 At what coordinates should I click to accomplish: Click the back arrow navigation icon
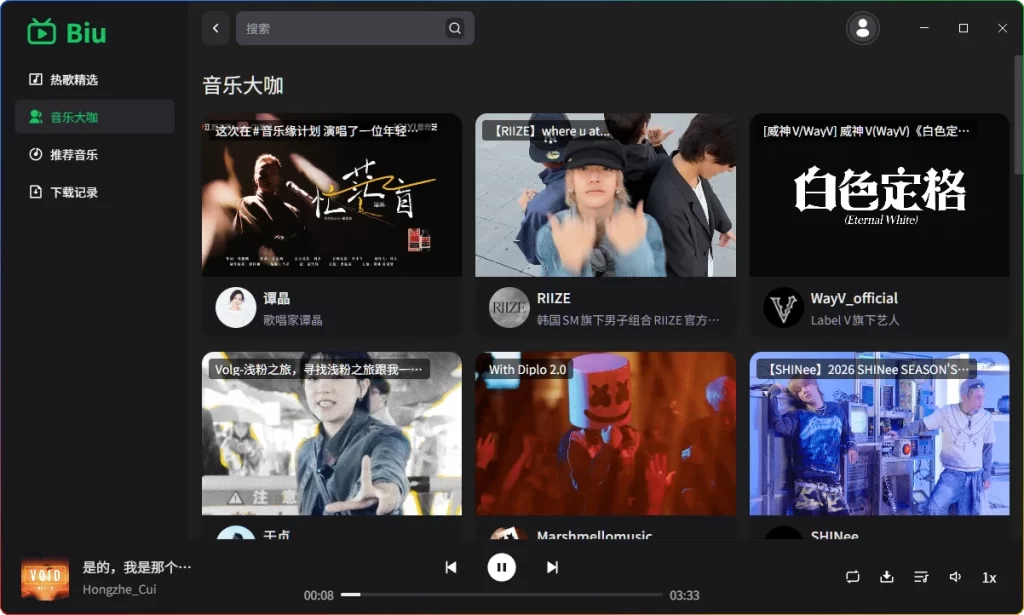click(215, 28)
